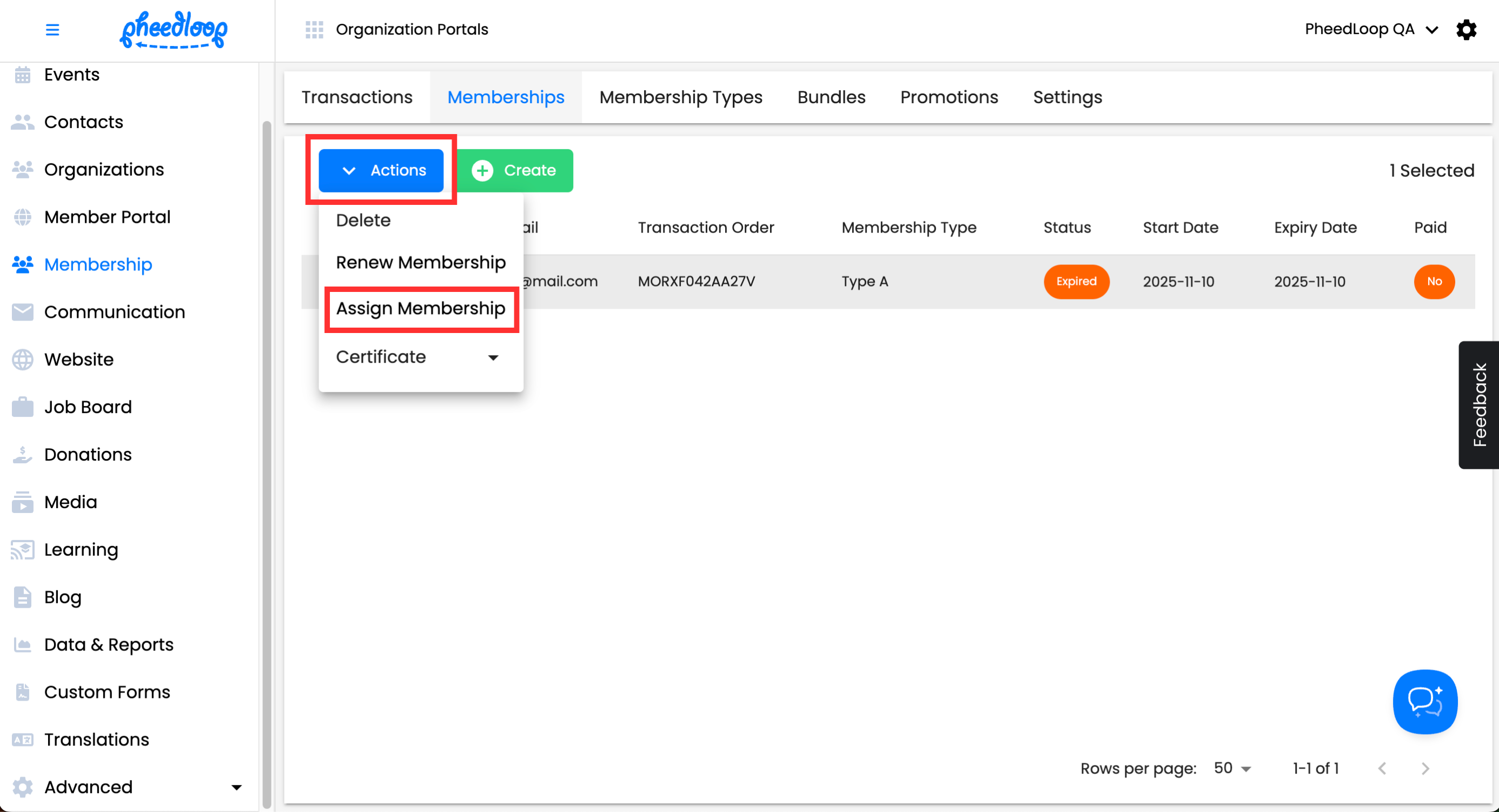The width and height of the screenshot is (1499, 812).
Task: Go to next page arrow
Action: click(1425, 768)
